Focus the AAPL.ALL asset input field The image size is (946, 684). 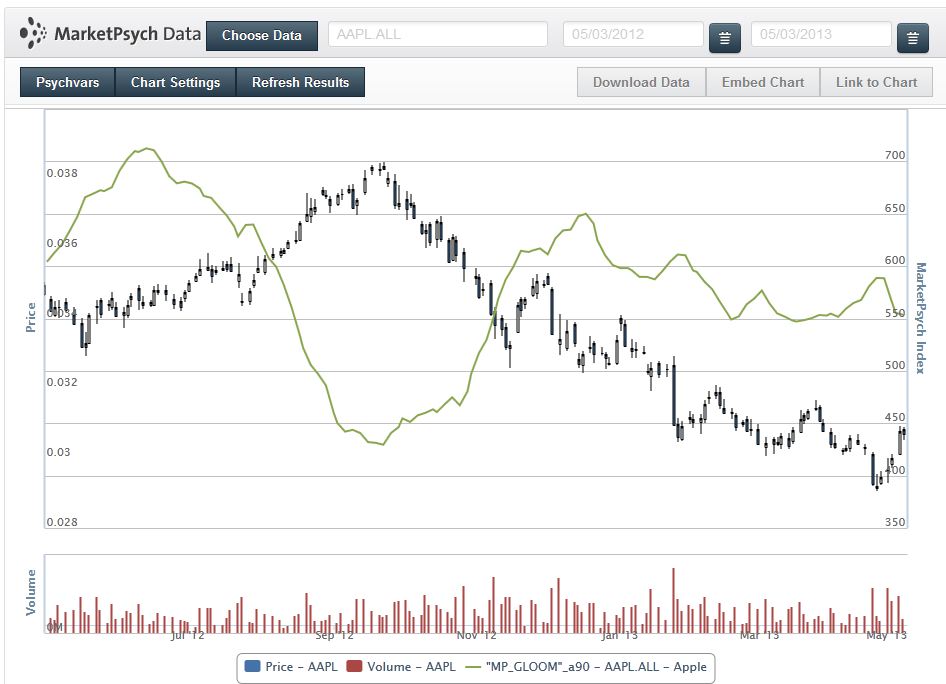(x=437, y=34)
